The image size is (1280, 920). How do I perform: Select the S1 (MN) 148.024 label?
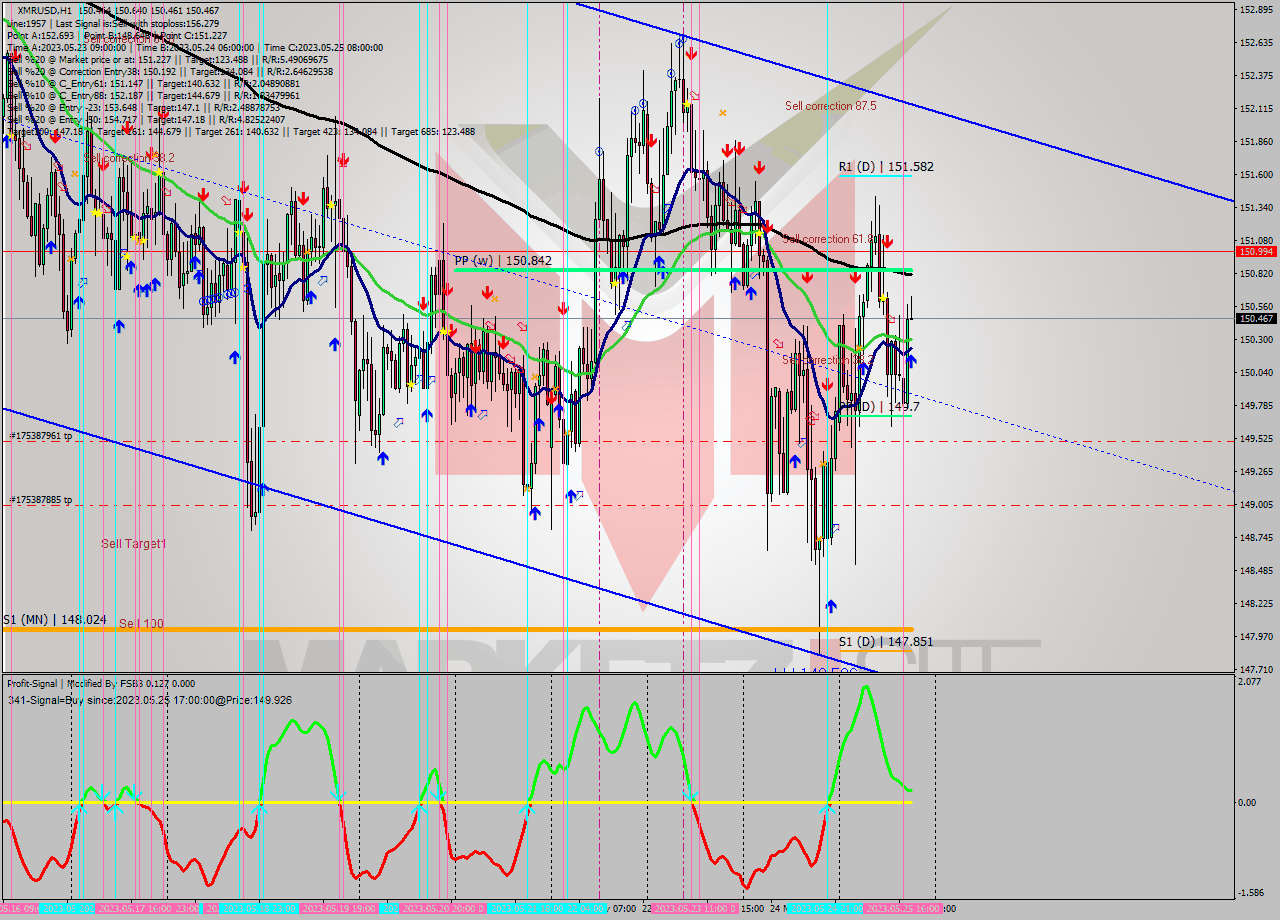(54, 619)
